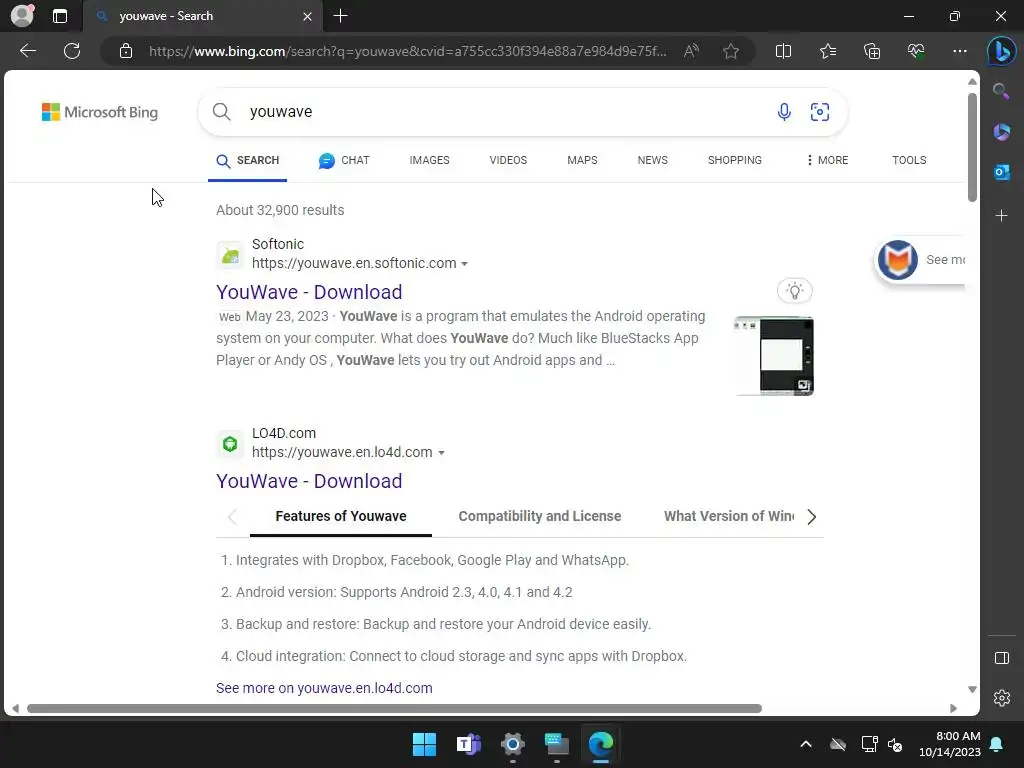
Task: Refresh the current page
Action: (72, 51)
